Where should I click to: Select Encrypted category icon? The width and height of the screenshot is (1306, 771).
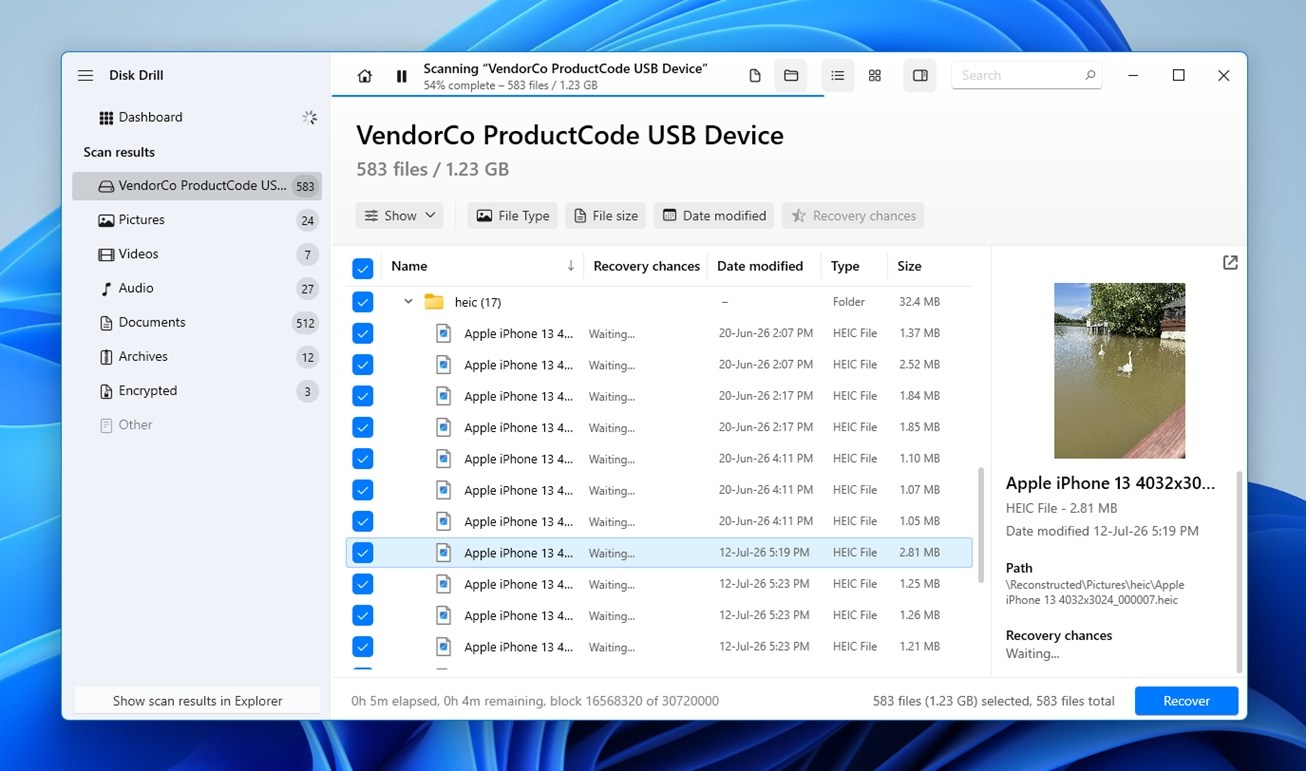pos(106,391)
